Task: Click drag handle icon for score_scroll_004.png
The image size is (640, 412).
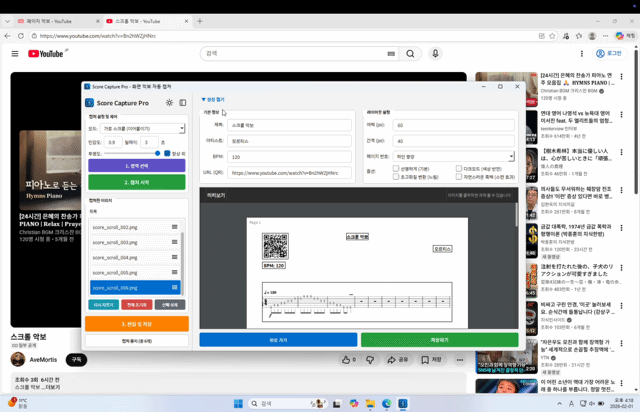Action: click(175, 257)
